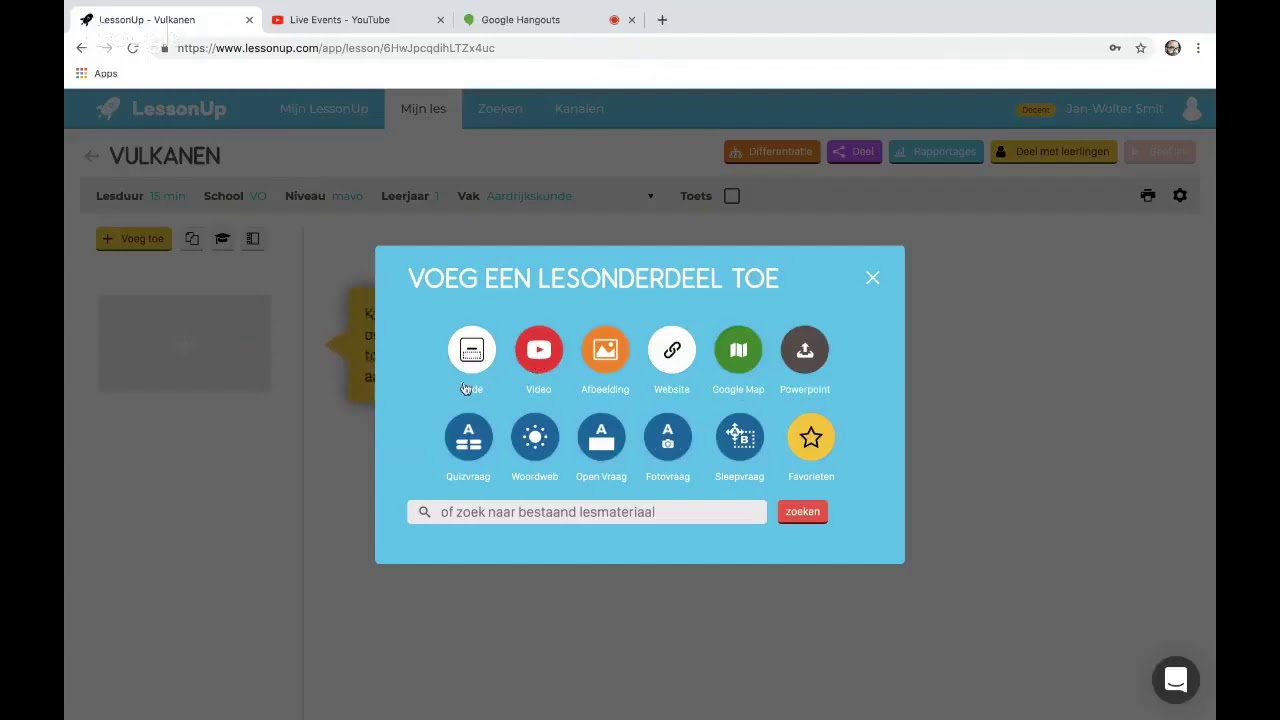Open the user profile avatar icon
Viewport: 1280px width, 720px height.
point(1191,109)
